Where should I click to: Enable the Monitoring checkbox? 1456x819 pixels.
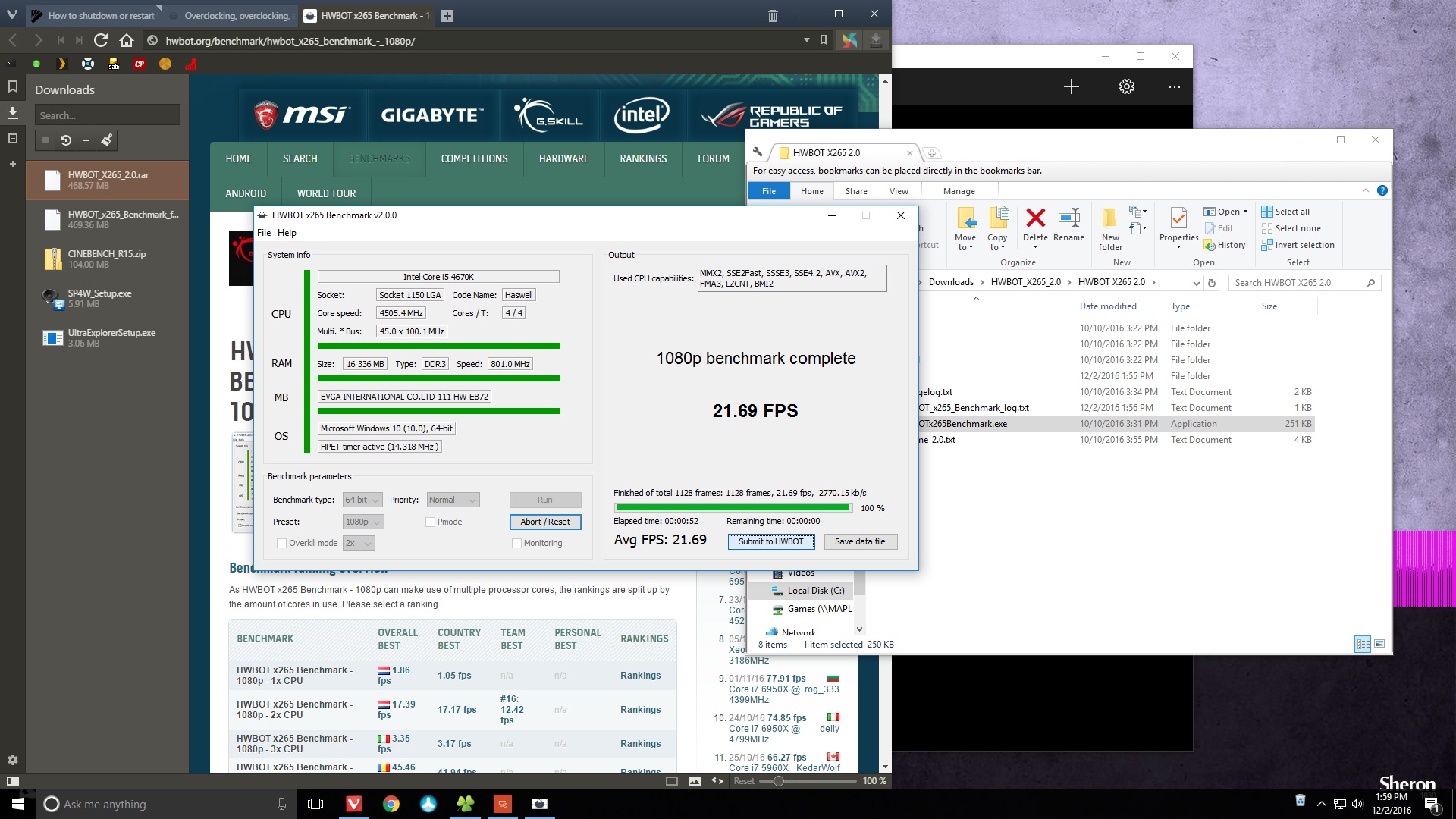516,543
